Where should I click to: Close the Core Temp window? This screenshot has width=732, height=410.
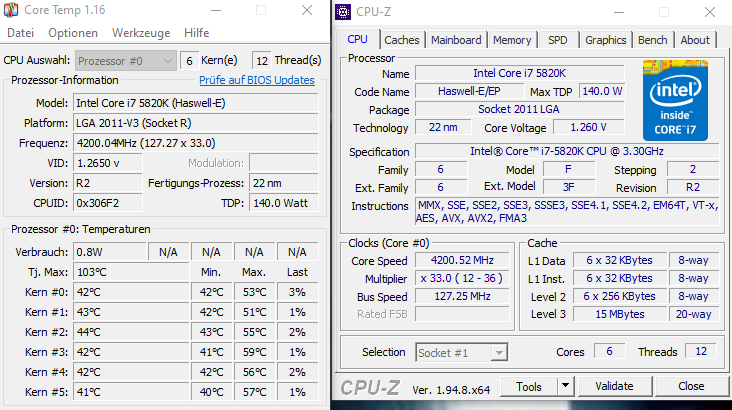point(307,10)
